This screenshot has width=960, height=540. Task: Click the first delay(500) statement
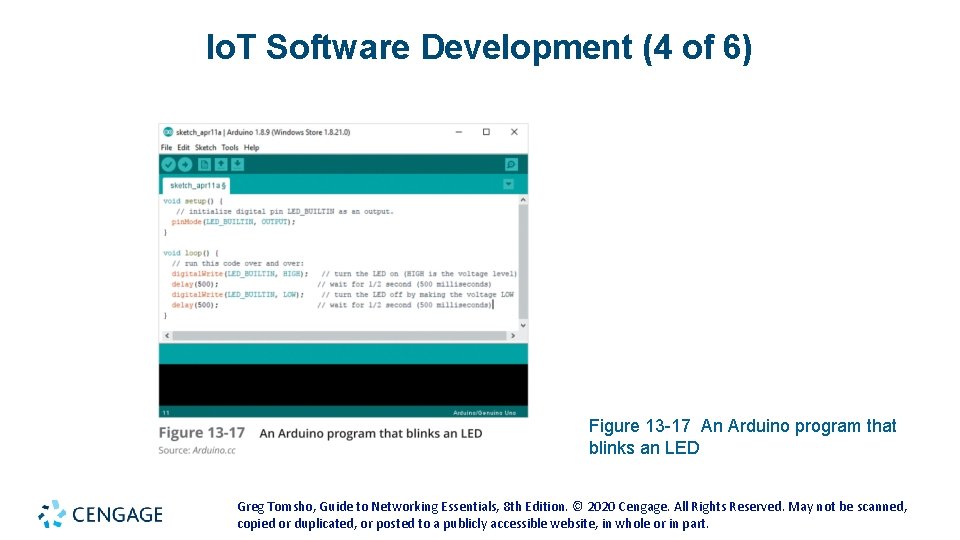pyautogui.click(x=195, y=284)
